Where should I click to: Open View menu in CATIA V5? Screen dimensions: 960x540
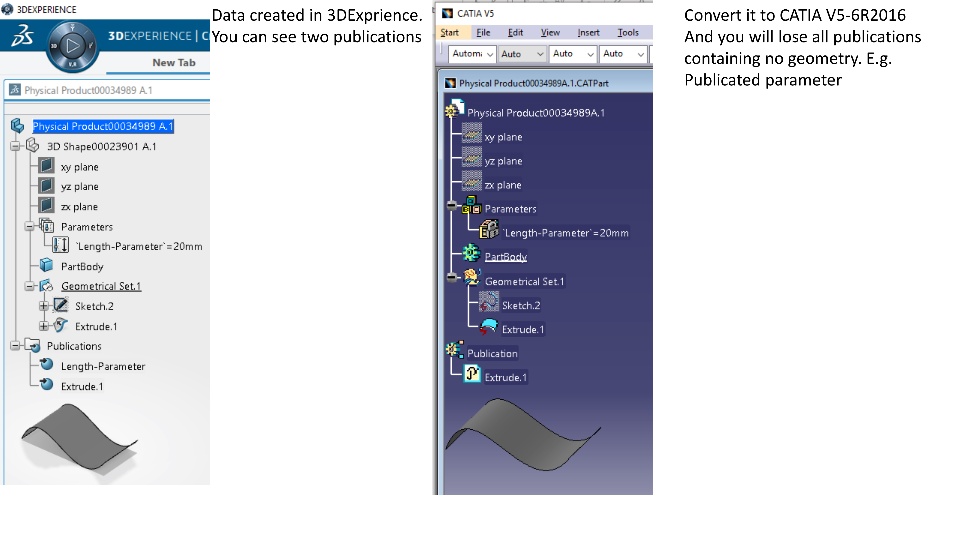tap(550, 32)
